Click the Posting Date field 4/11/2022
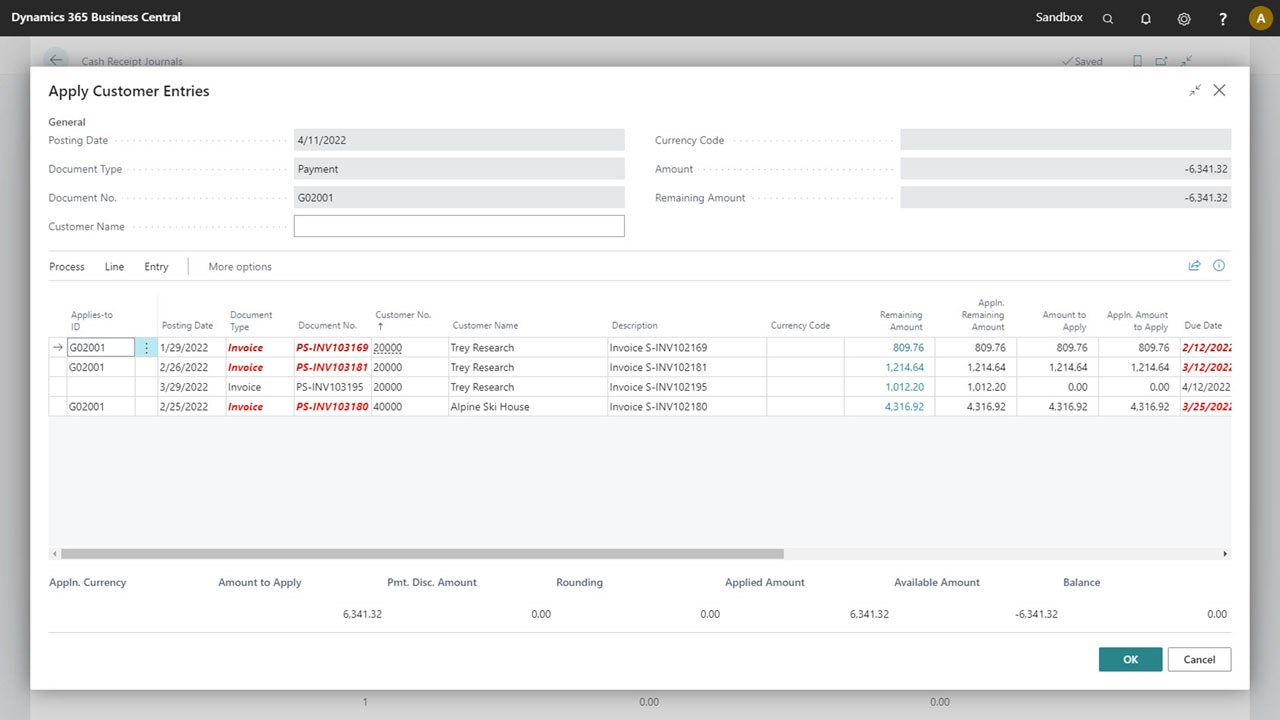1280x720 pixels. (459, 140)
